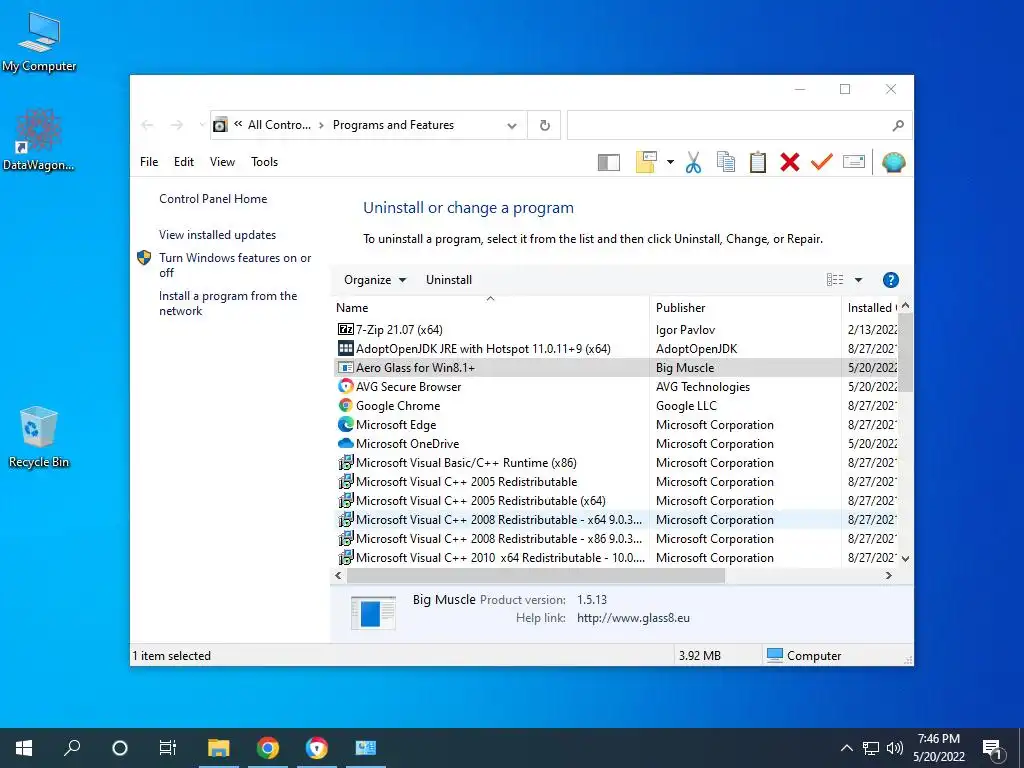Go to Control Panel Home
This screenshot has height=768, width=1024.
[x=213, y=199]
